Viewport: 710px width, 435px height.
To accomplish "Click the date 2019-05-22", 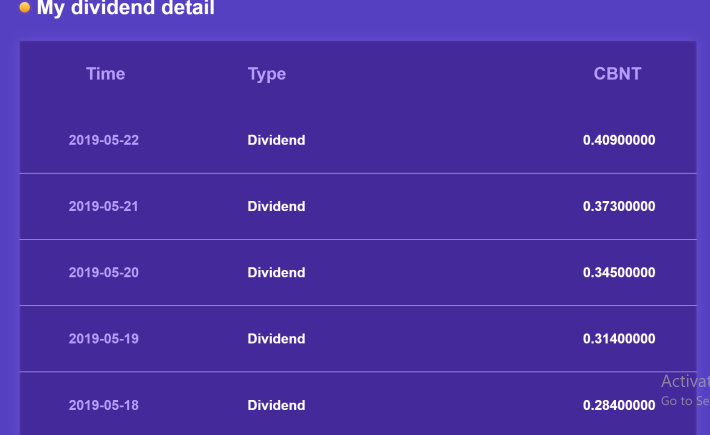I will [x=104, y=140].
